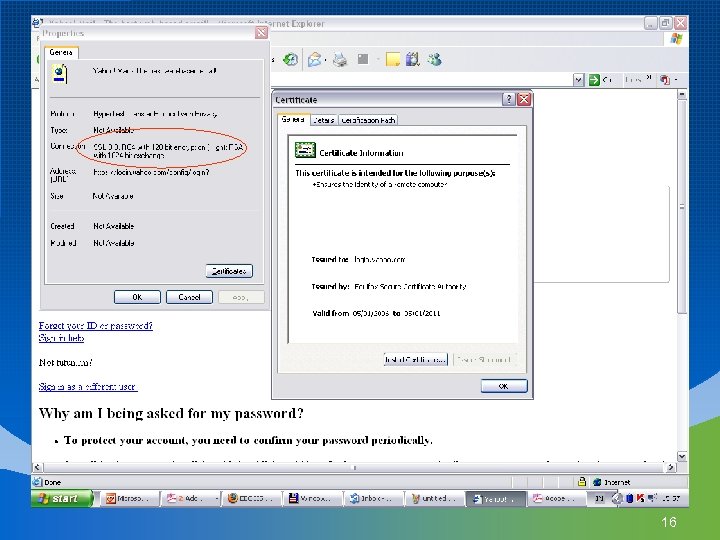Click the red K tray icon

[x=640, y=499]
